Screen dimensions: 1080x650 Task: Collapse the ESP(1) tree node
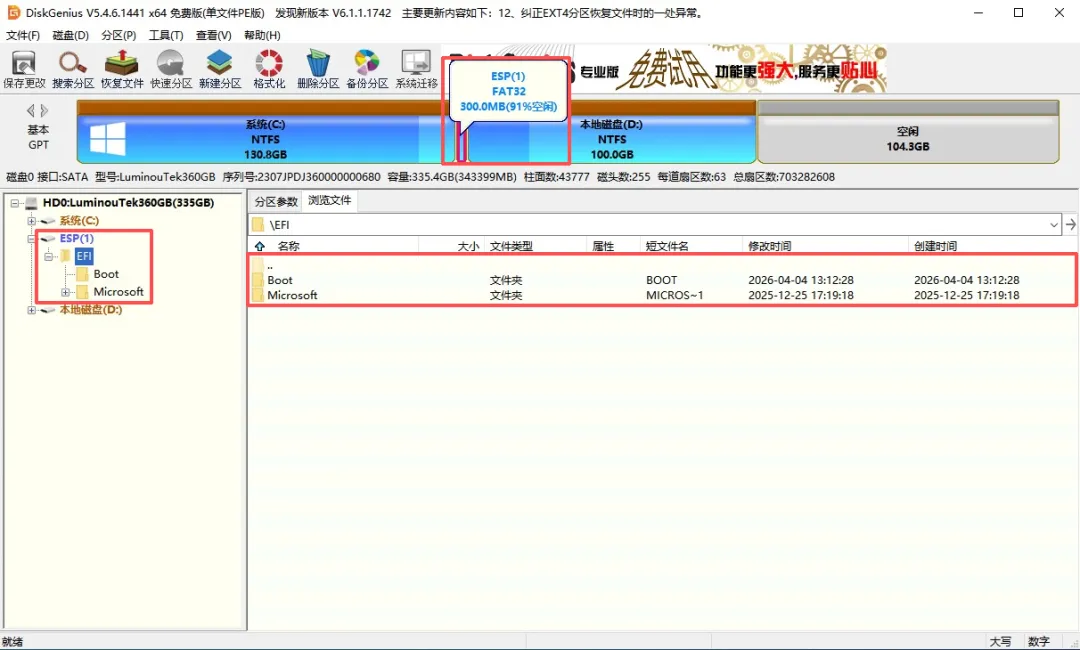[31, 239]
